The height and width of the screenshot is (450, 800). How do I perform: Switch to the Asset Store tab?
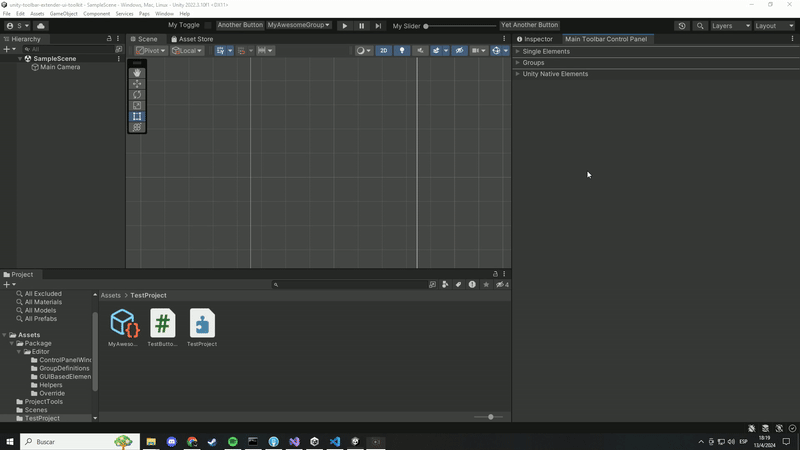192,39
